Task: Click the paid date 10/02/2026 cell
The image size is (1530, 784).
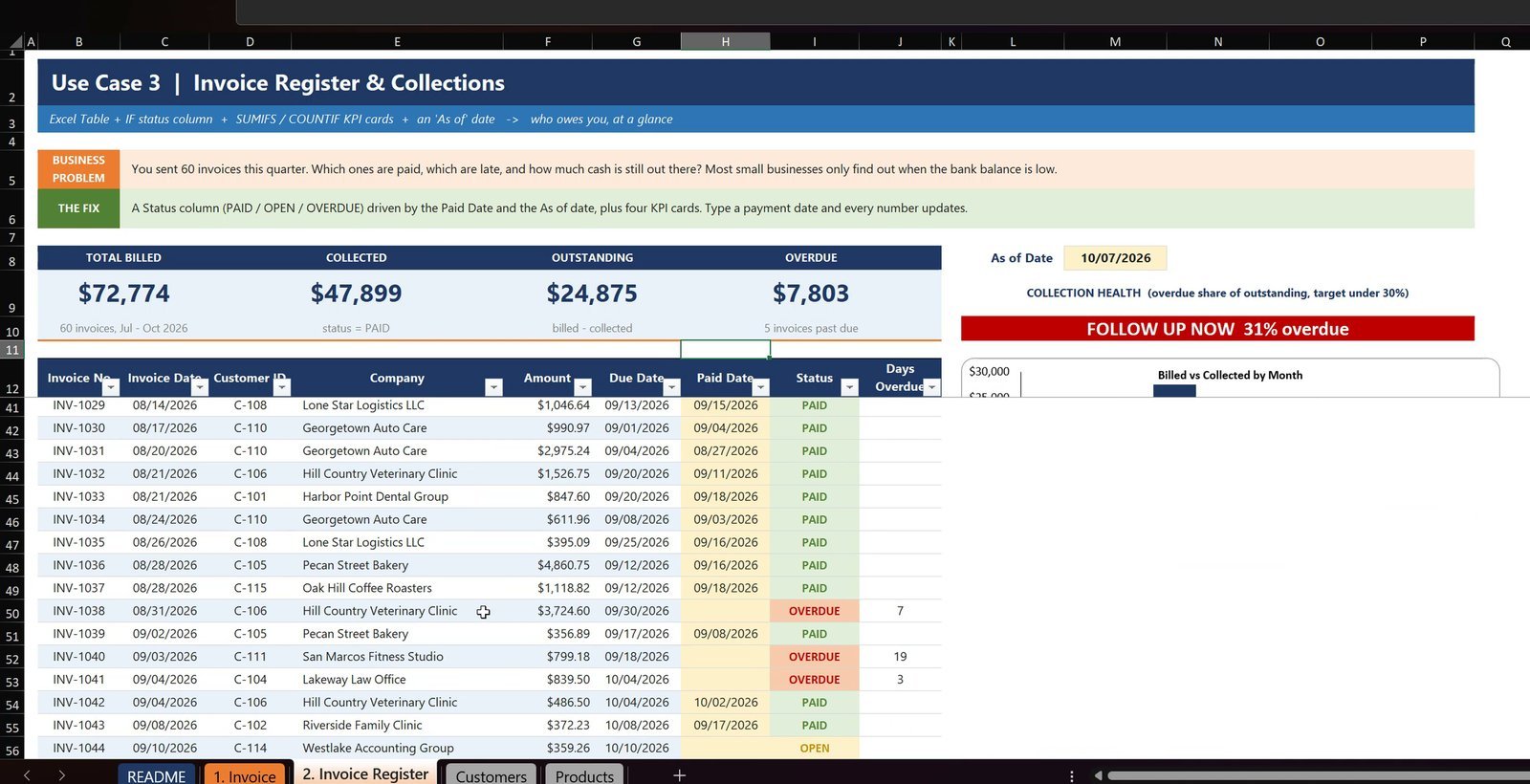Action: pos(726,703)
